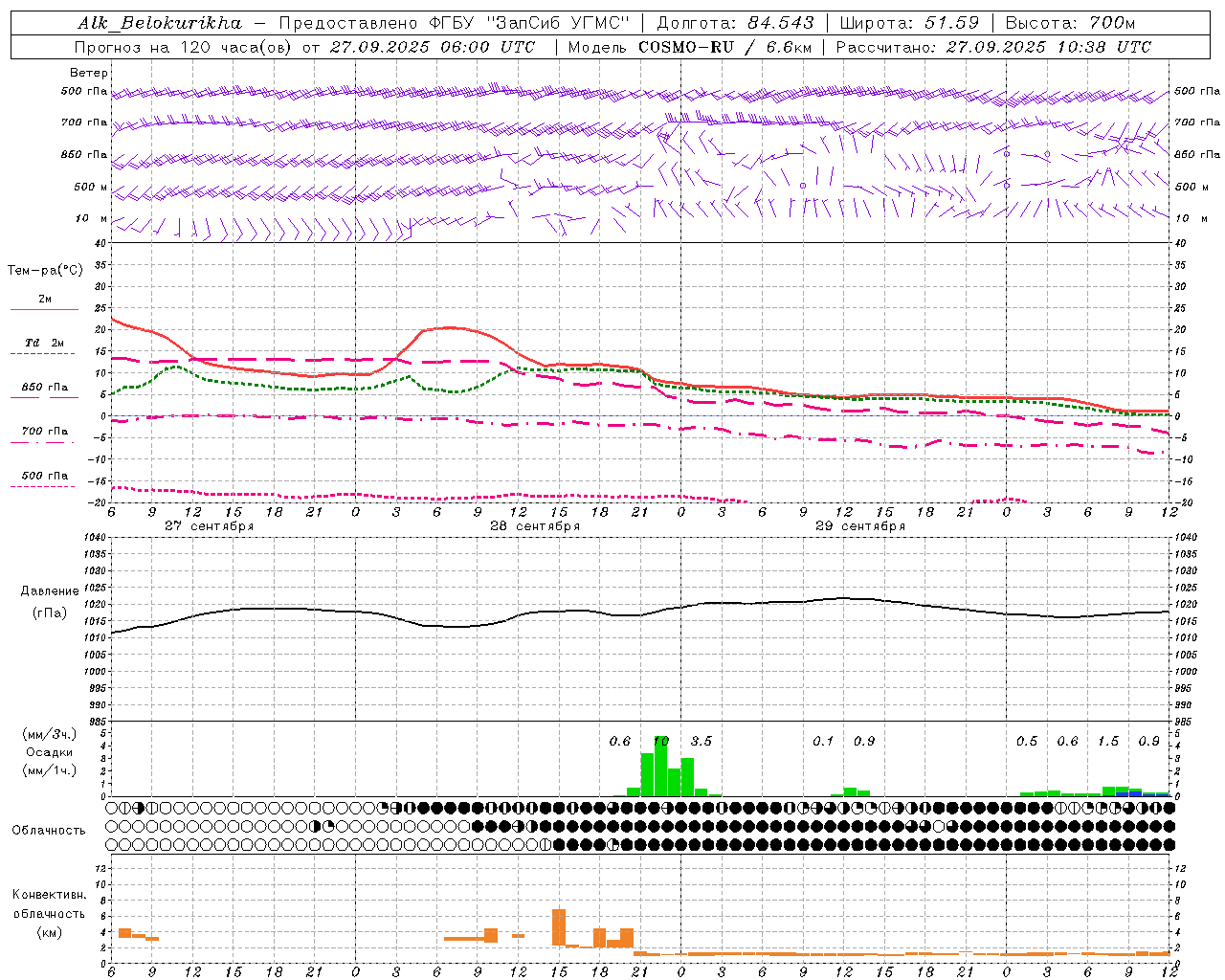Click the Тем-ра(°C) axis label
The image size is (1225, 980).
[45, 271]
